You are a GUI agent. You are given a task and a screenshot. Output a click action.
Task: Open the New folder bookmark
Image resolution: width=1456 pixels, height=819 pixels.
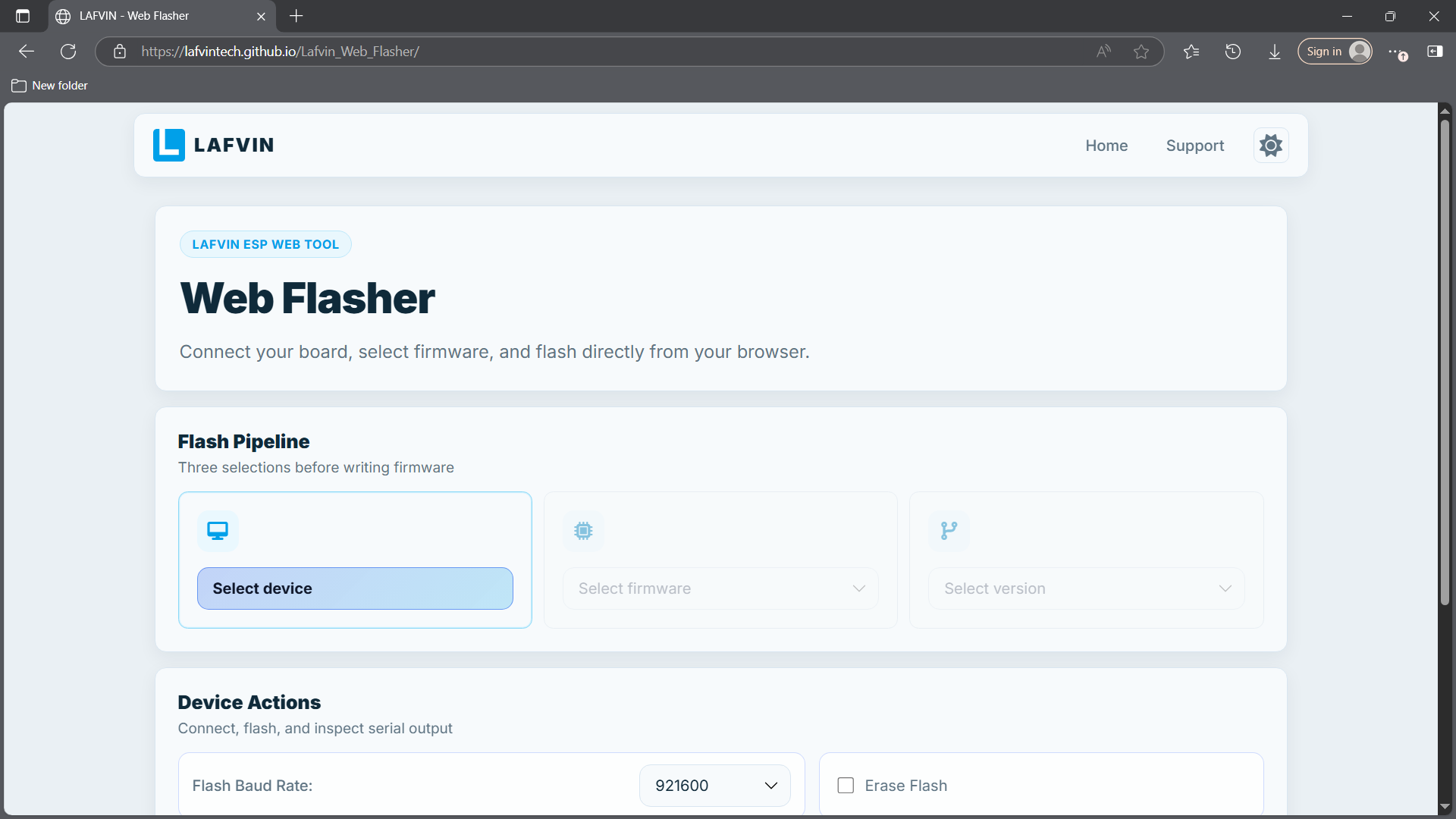[50, 86]
